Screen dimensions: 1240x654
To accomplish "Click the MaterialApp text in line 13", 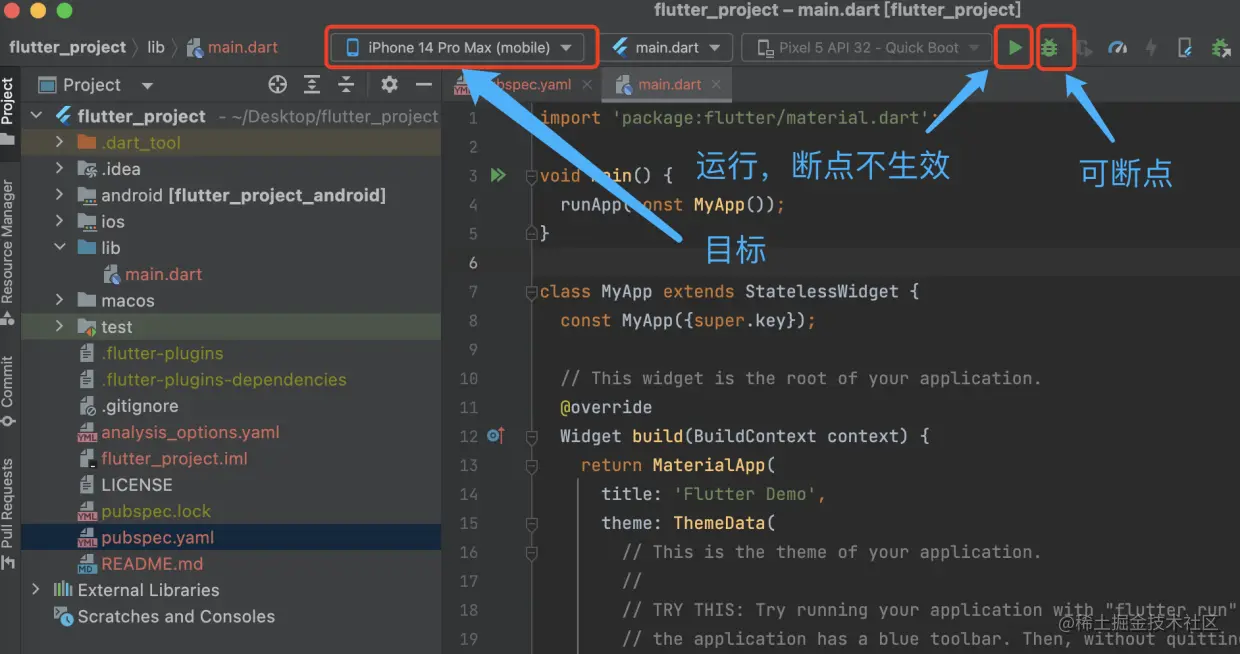I will [x=708, y=465].
